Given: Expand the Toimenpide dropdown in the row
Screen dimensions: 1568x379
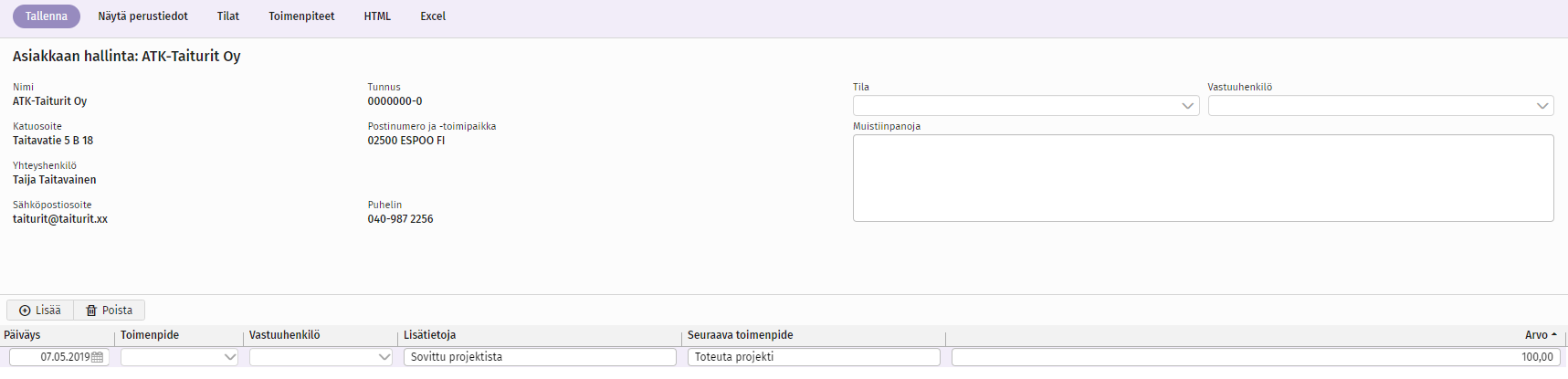Looking at the screenshot, I should (179, 357).
